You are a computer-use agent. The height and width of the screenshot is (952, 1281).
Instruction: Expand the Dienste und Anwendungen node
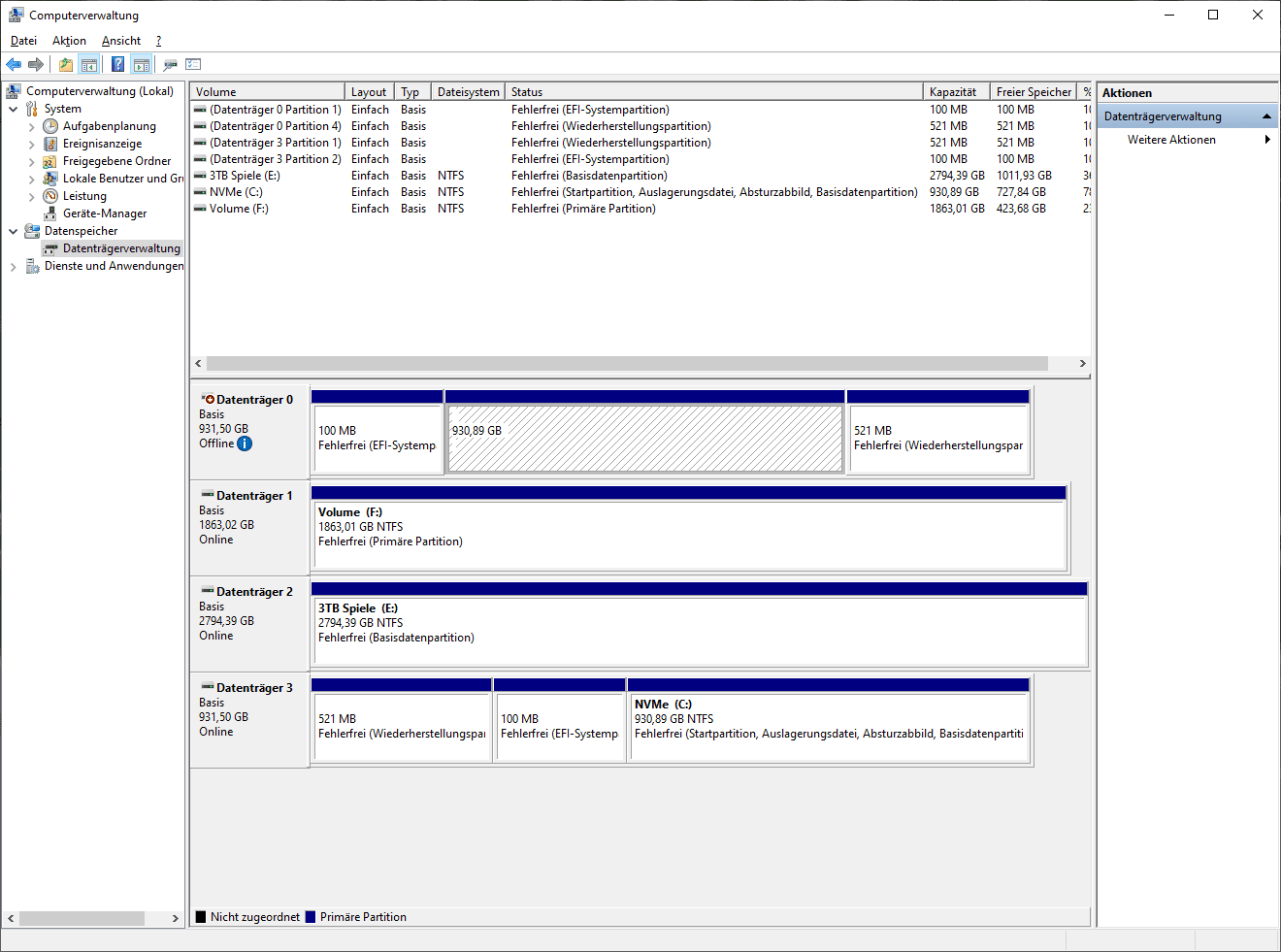coord(14,266)
